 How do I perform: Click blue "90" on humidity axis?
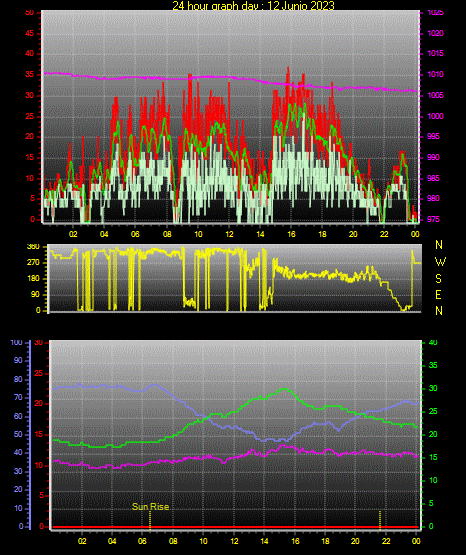(18, 360)
